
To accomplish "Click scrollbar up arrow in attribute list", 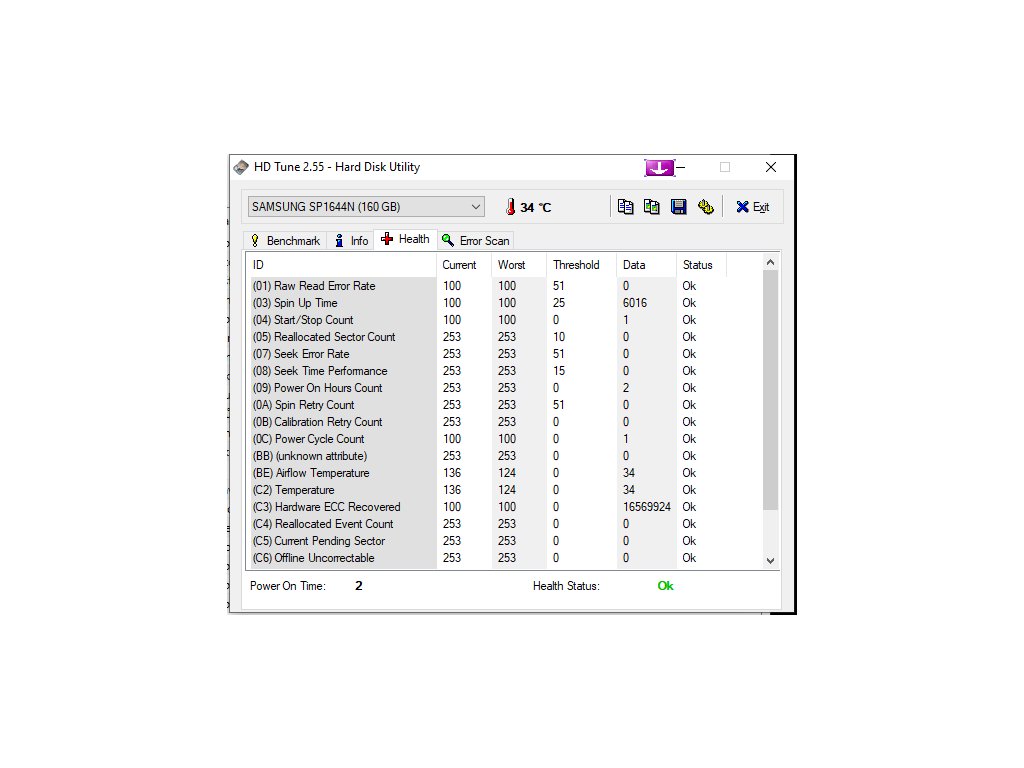I will pyautogui.click(x=771, y=263).
